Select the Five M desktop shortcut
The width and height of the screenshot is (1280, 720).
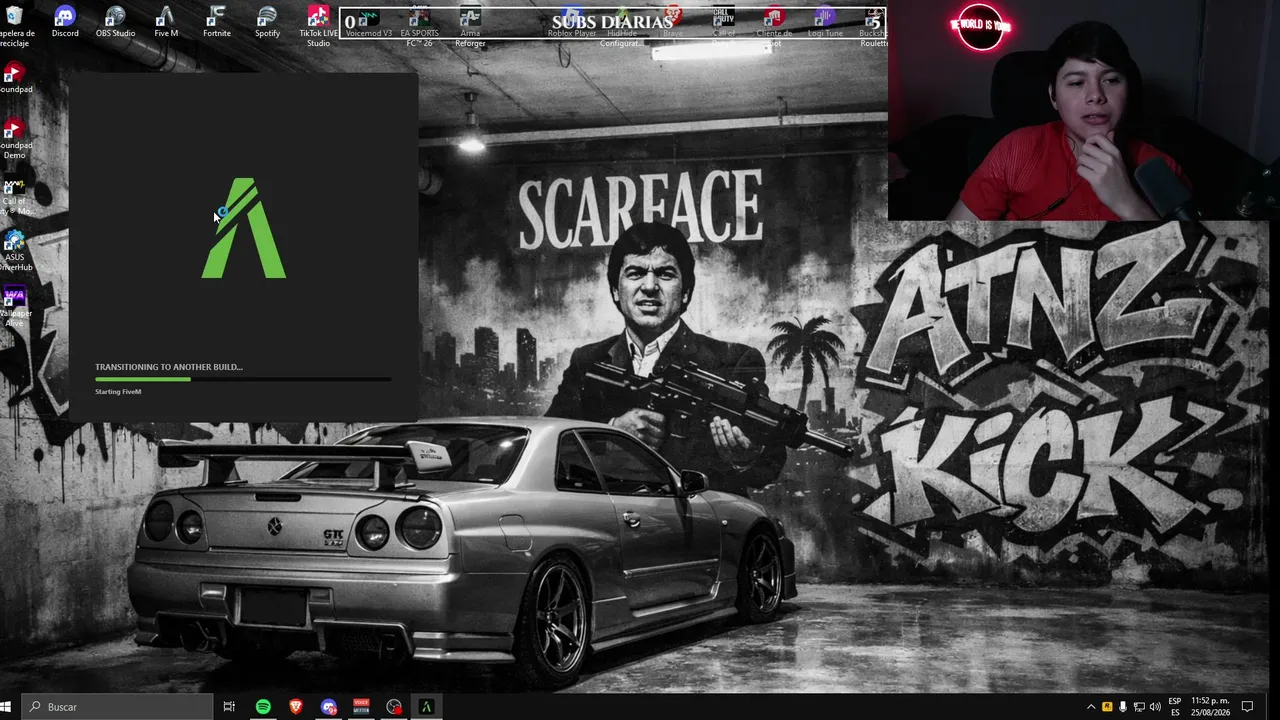[x=166, y=22]
